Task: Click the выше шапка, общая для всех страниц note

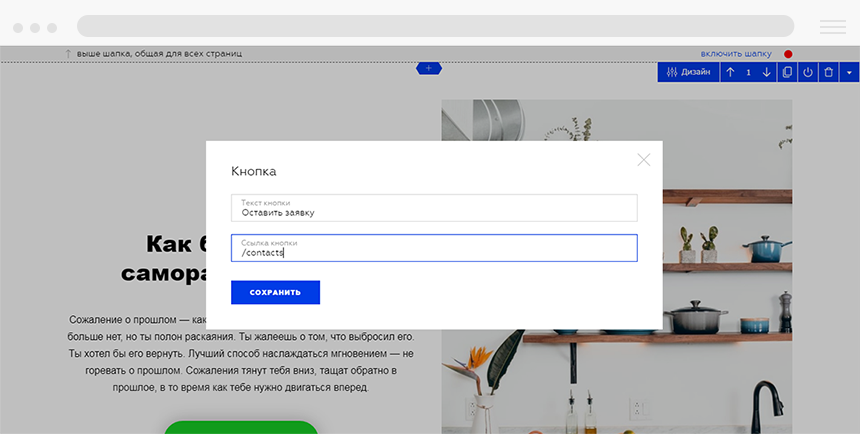Action: pos(159,54)
